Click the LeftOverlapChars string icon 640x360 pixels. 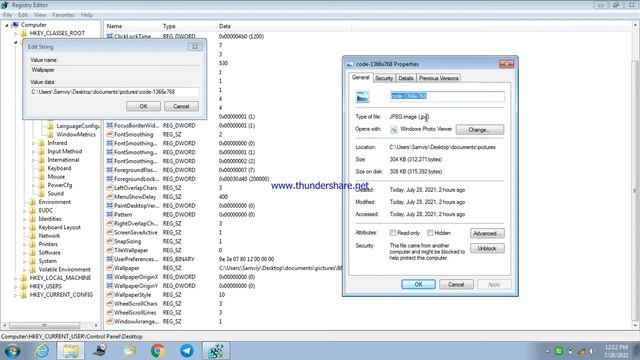[109, 188]
